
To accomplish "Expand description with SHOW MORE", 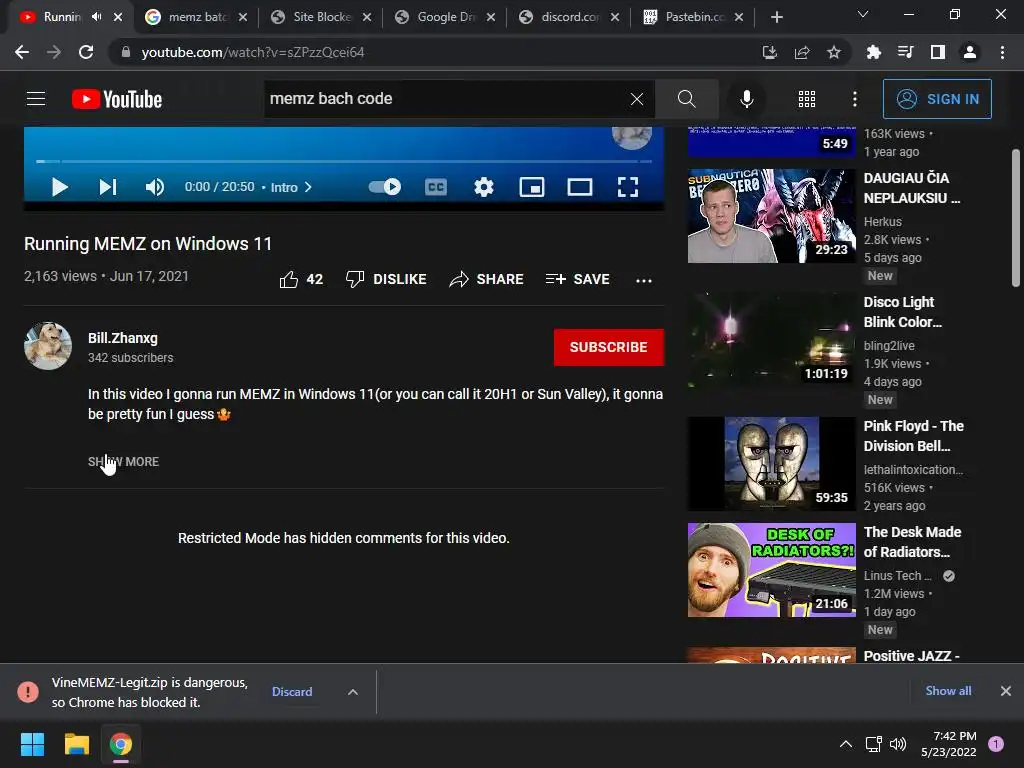I will pos(123,462).
